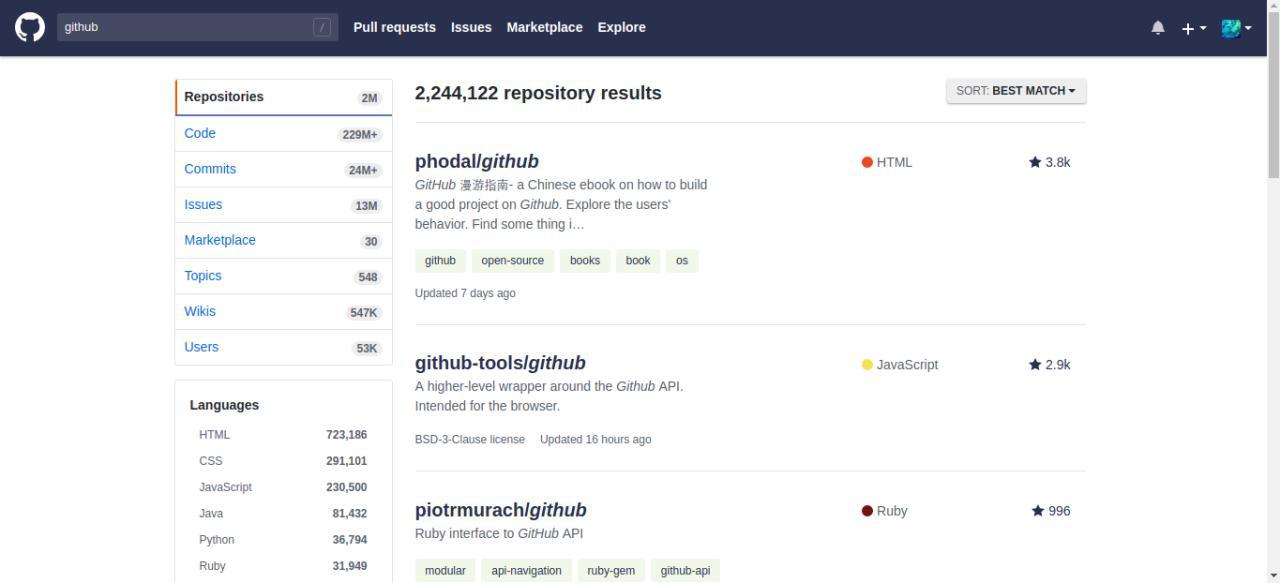Click the star icon beside 996
1280x583 pixels.
click(x=1038, y=511)
